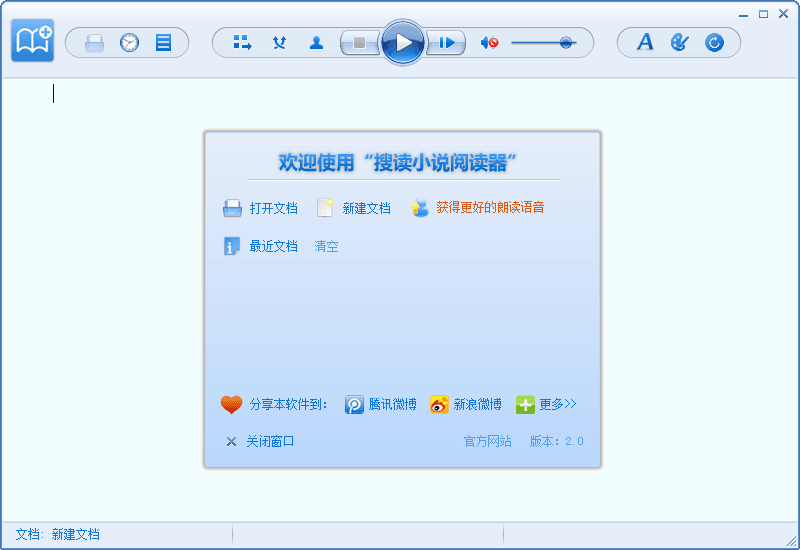Image resolution: width=800 pixels, height=550 pixels.
Task: Click the 分享本软件到: label
Action: (288, 405)
